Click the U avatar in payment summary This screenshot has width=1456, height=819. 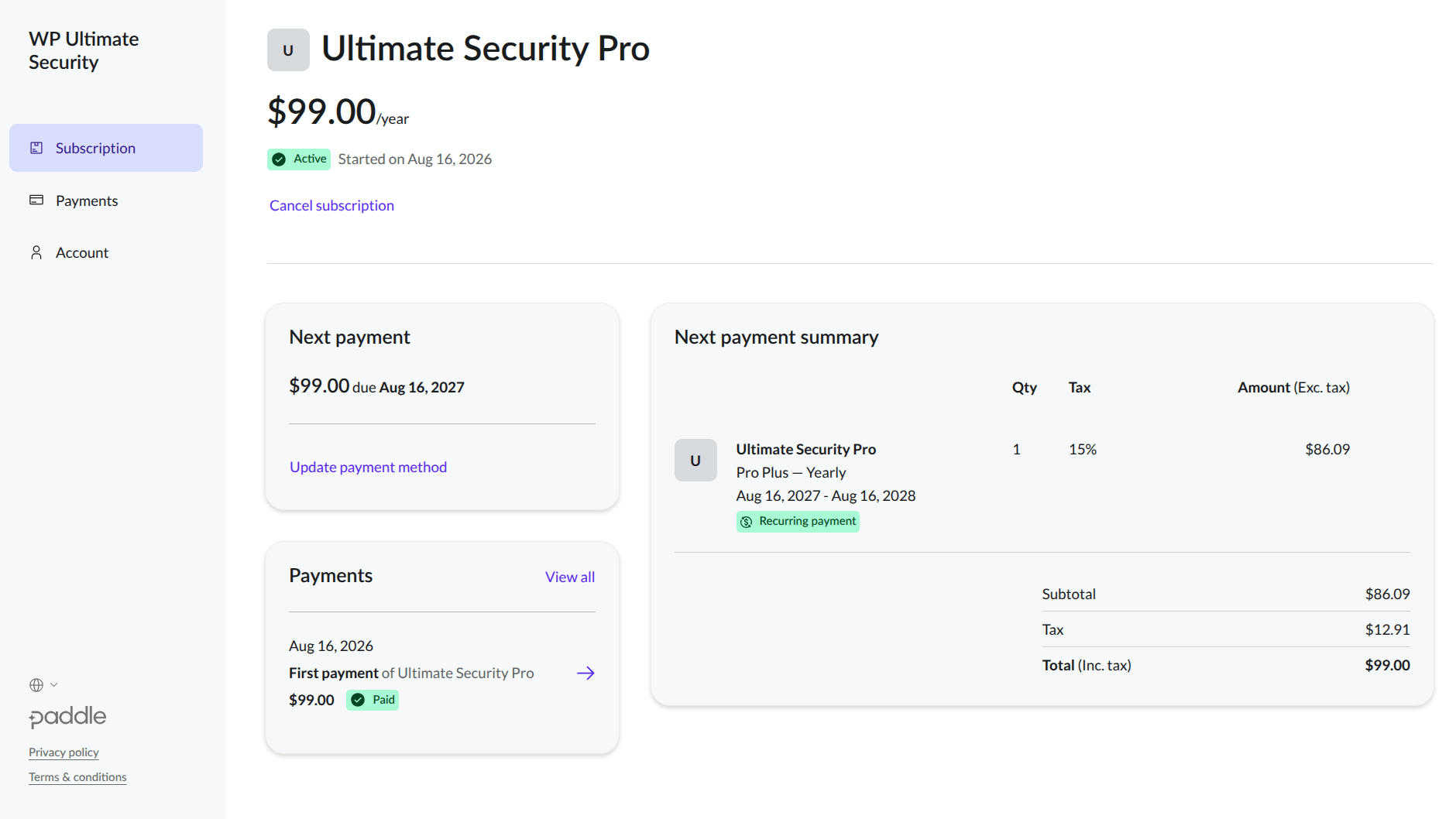coord(695,461)
